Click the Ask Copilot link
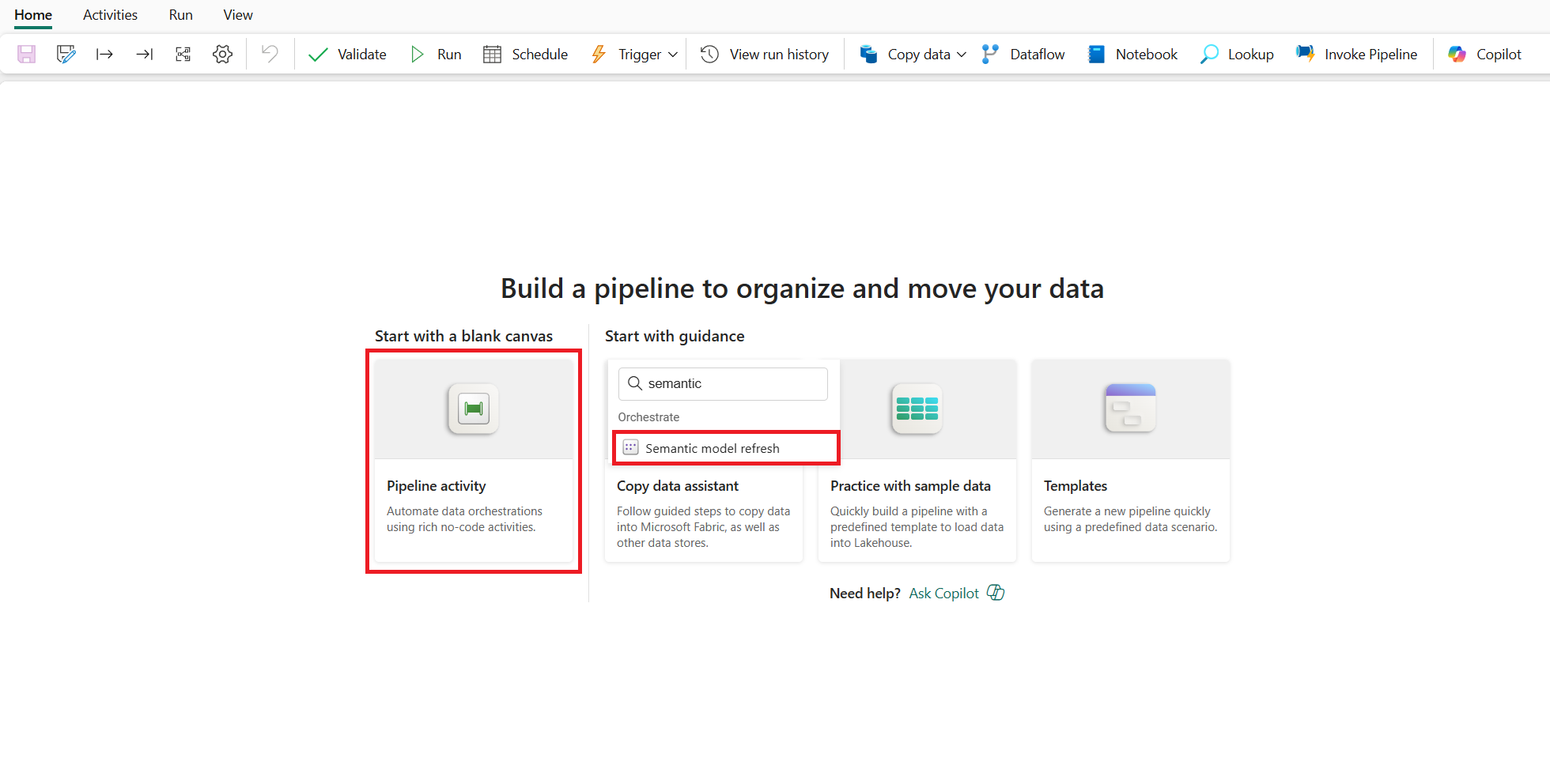 [943, 594]
